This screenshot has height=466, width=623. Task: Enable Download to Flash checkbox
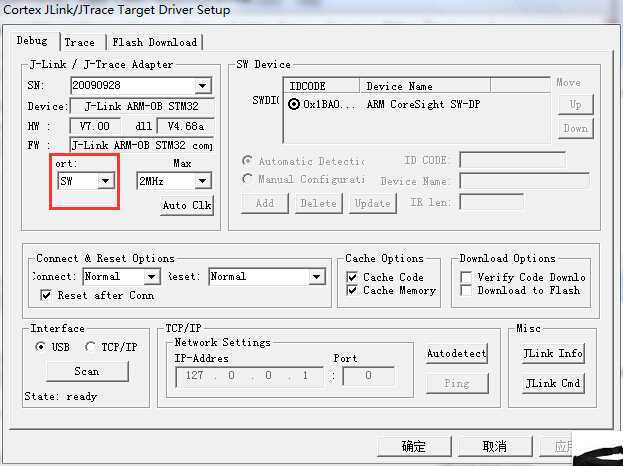click(x=466, y=290)
